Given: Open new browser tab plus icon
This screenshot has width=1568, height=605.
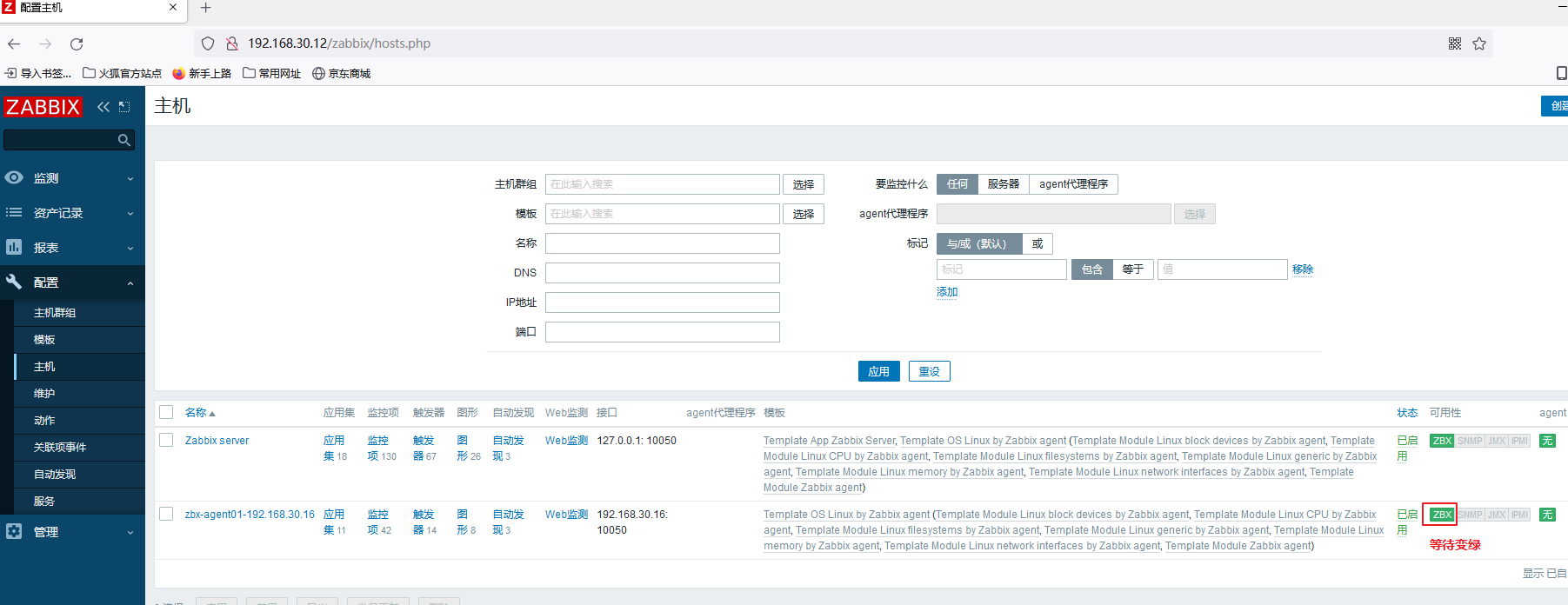Looking at the screenshot, I should click(206, 8).
